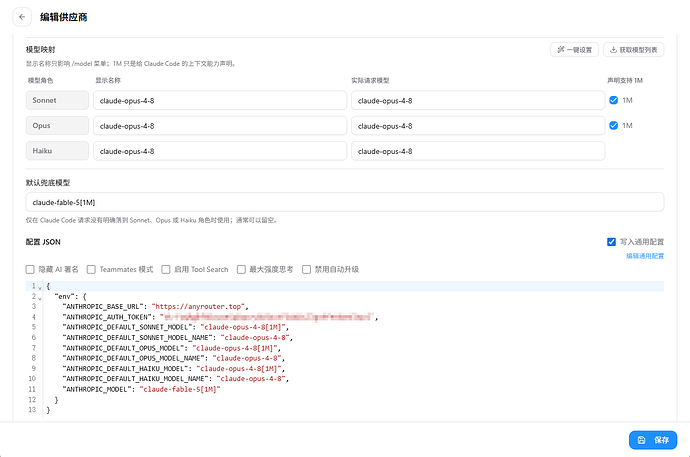Click the ANTHROPIC_BASE_URL value in JSON
The width and height of the screenshot is (690, 457).
click(x=198, y=307)
